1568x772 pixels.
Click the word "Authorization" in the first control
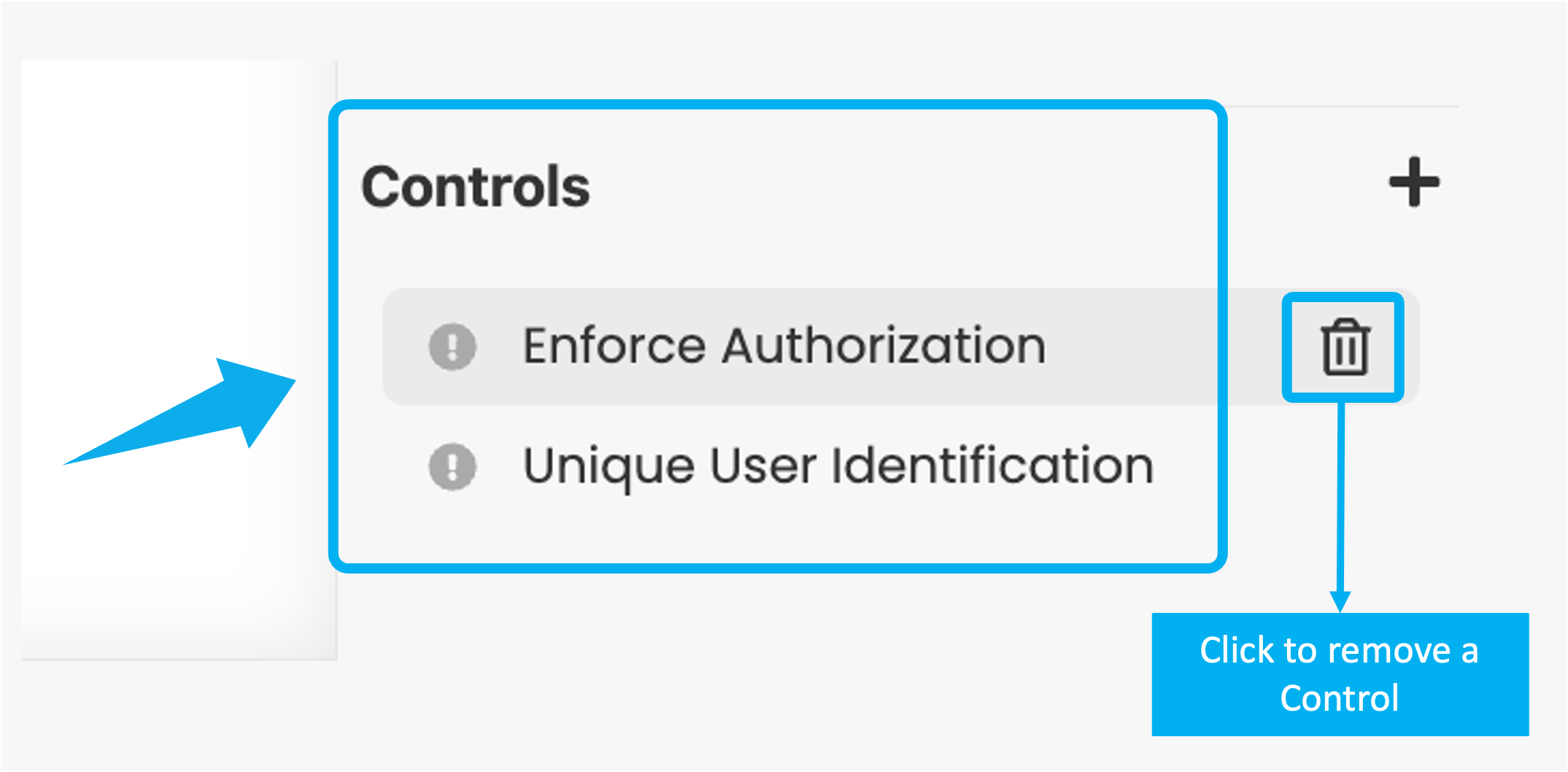[884, 346]
